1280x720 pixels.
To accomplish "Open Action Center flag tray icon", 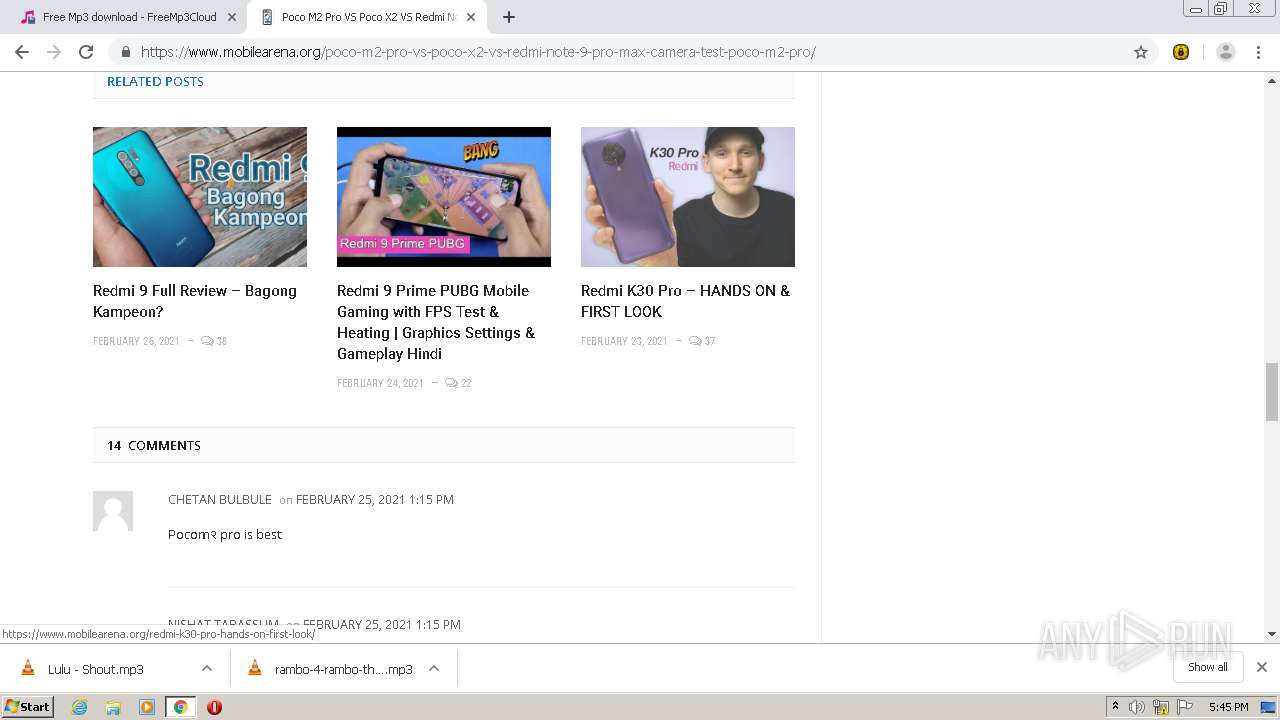I will [1186, 707].
